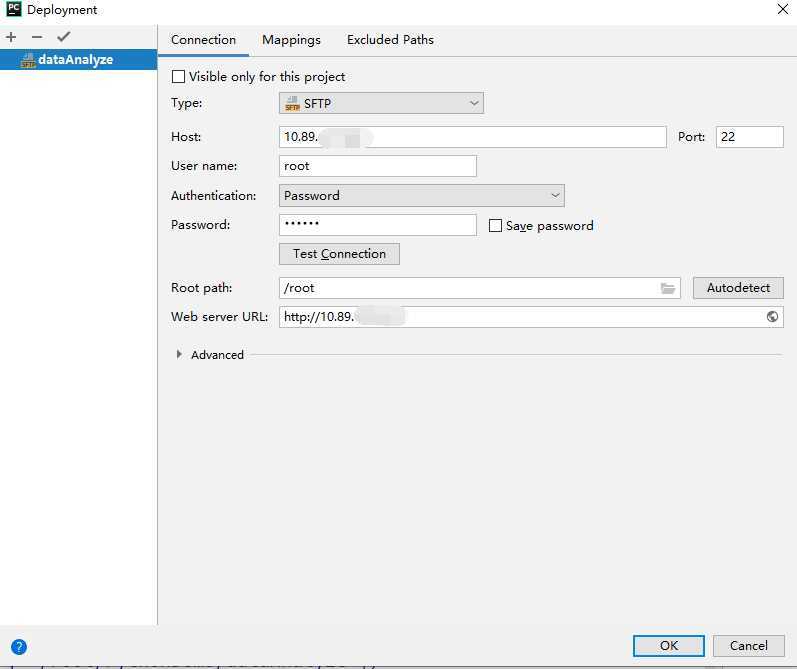Confirm settings with OK button

(x=668, y=646)
